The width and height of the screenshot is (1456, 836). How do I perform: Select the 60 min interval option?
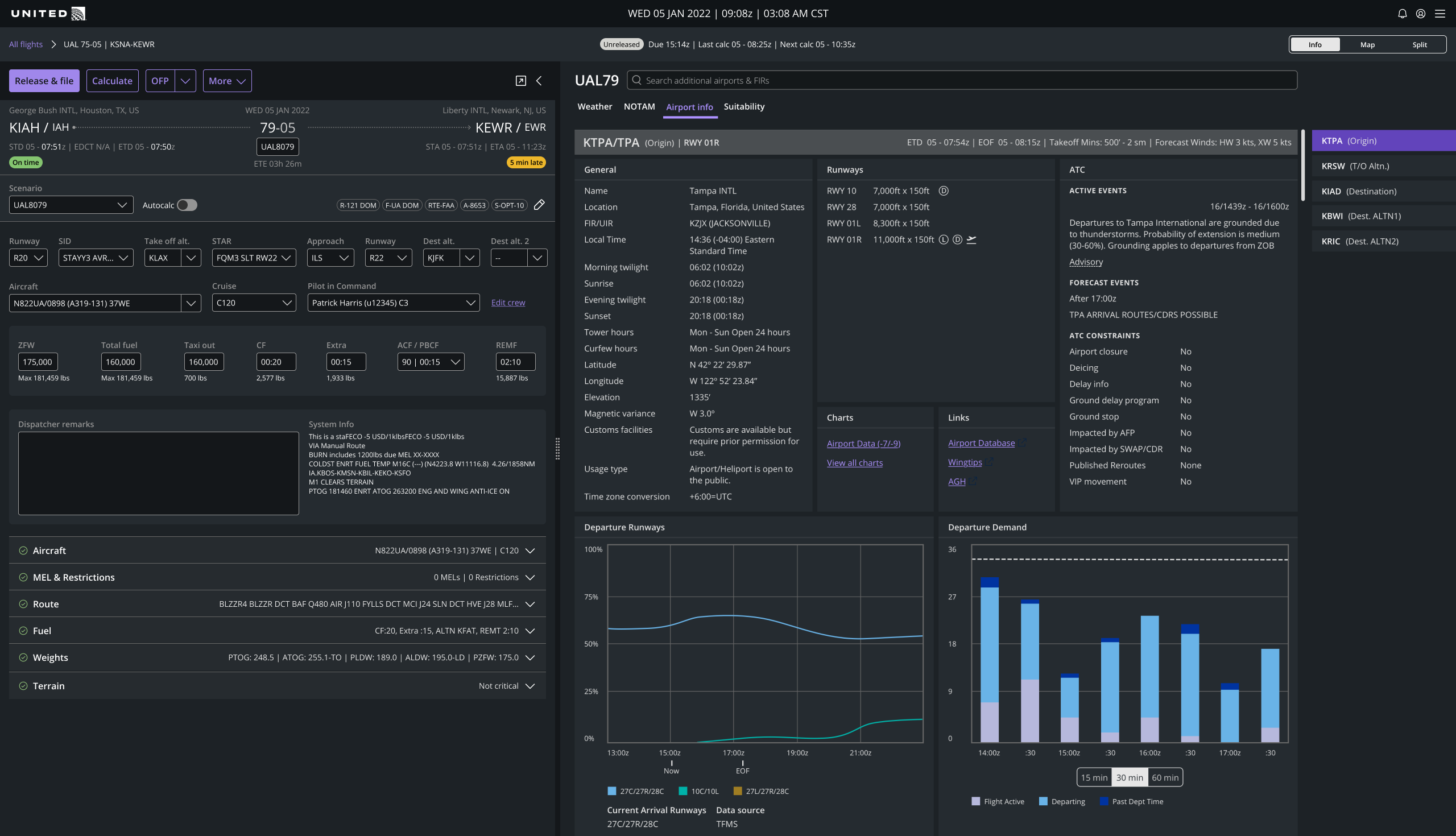[1165, 777]
